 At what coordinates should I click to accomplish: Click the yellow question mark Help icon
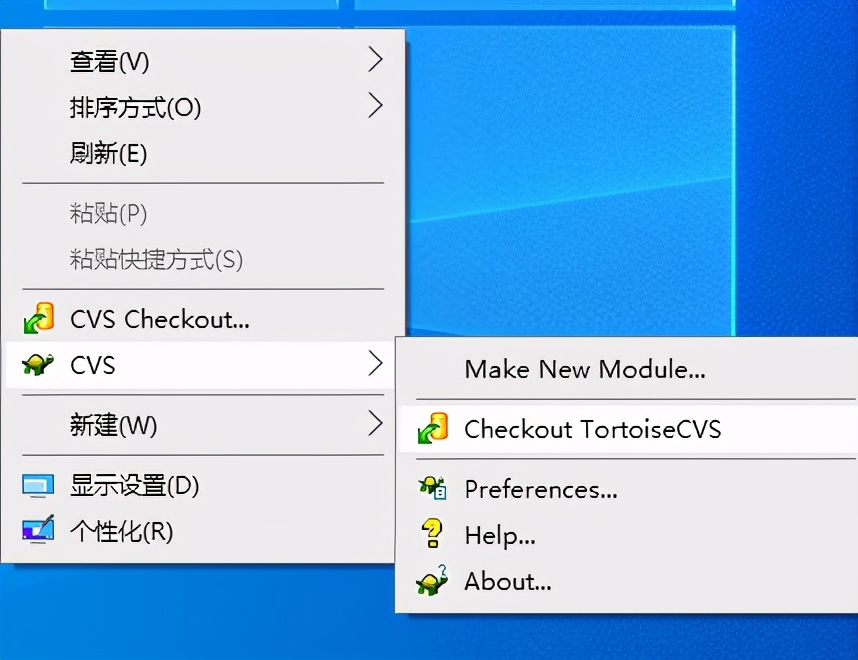tap(434, 535)
